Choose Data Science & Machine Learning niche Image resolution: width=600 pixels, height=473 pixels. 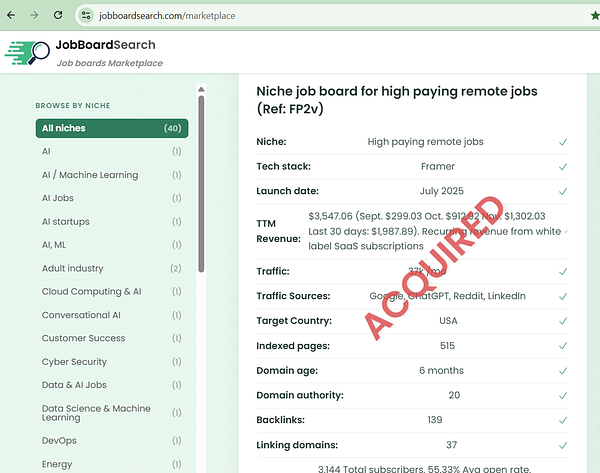112,413
